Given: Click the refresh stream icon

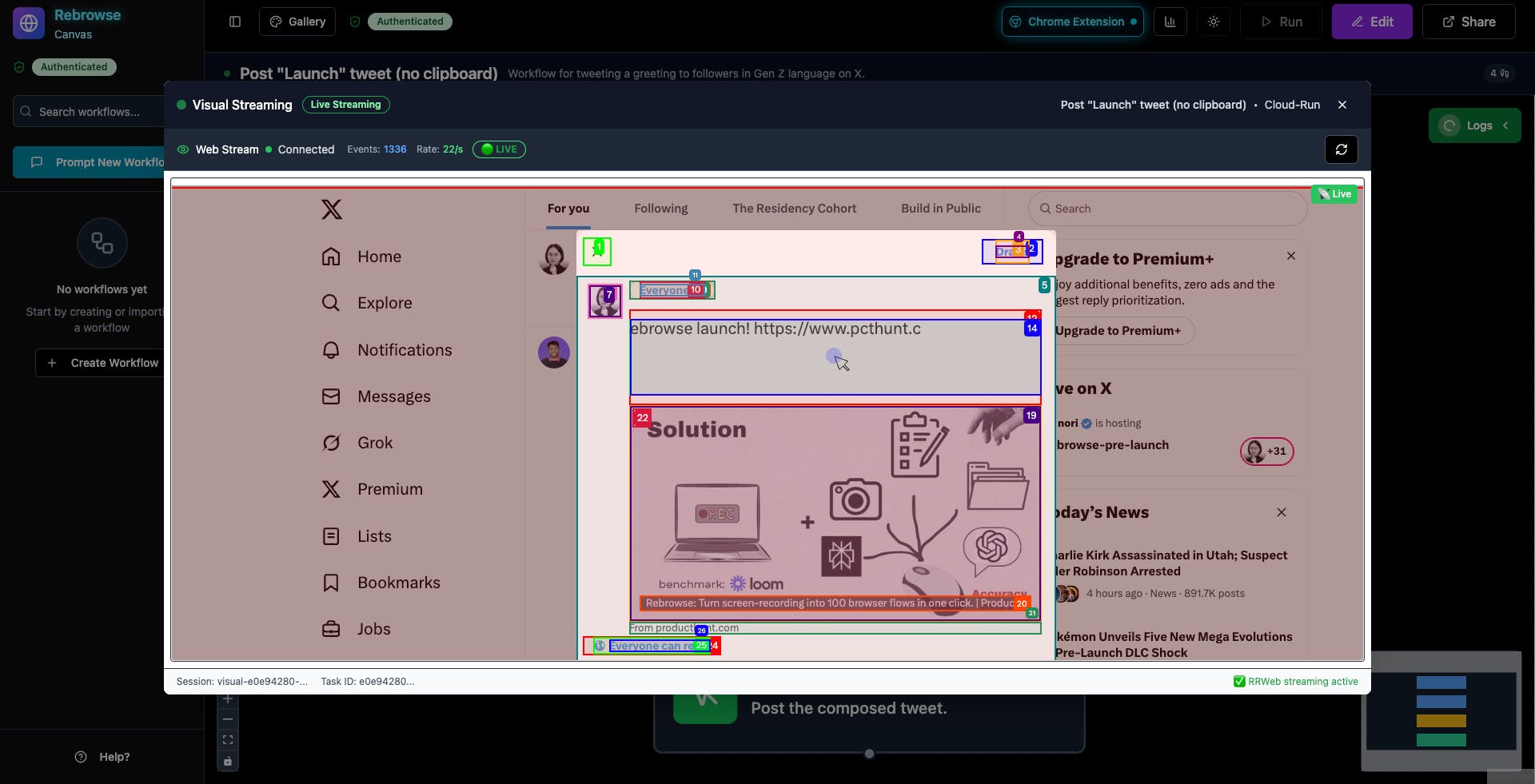Looking at the screenshot, I should [x=1342, y=149].
